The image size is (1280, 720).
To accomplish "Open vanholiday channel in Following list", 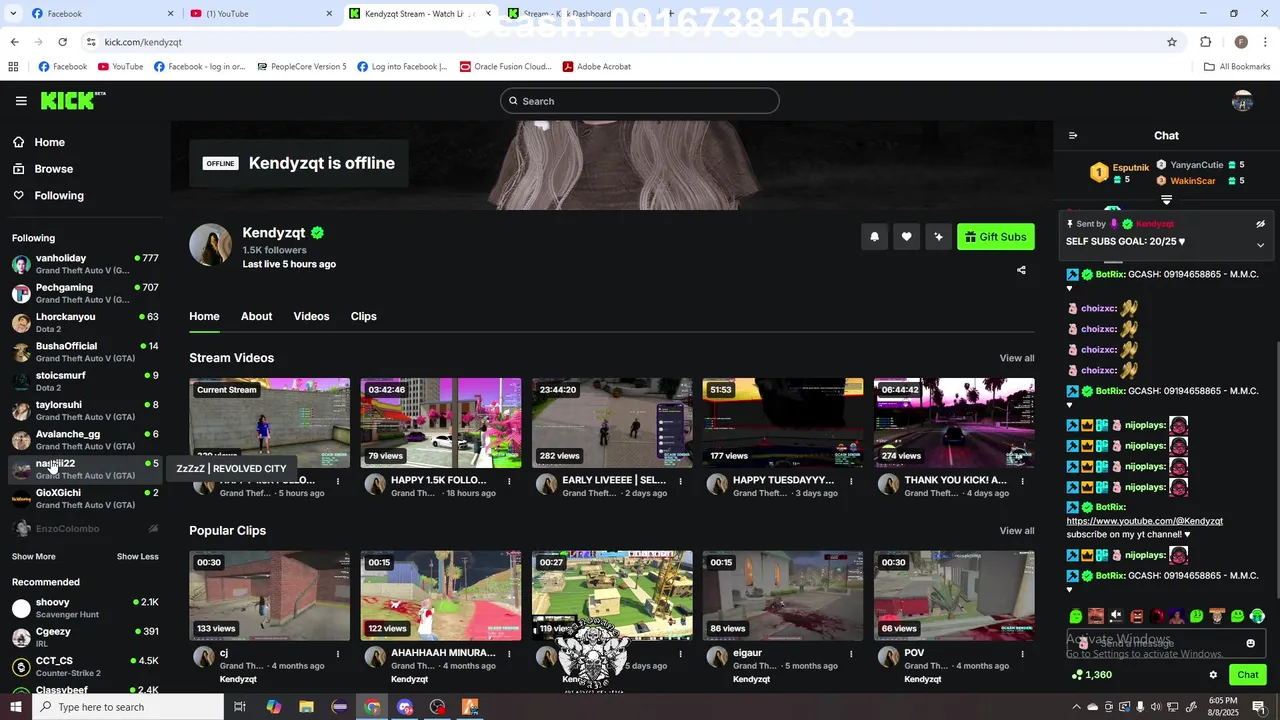I will pyautogui.click(x=85, y=264).
